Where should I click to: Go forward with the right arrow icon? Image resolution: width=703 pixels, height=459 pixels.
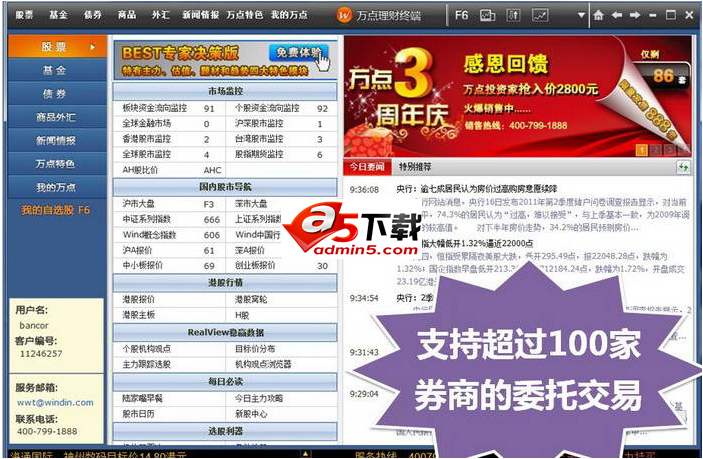[x=635, y=15]
